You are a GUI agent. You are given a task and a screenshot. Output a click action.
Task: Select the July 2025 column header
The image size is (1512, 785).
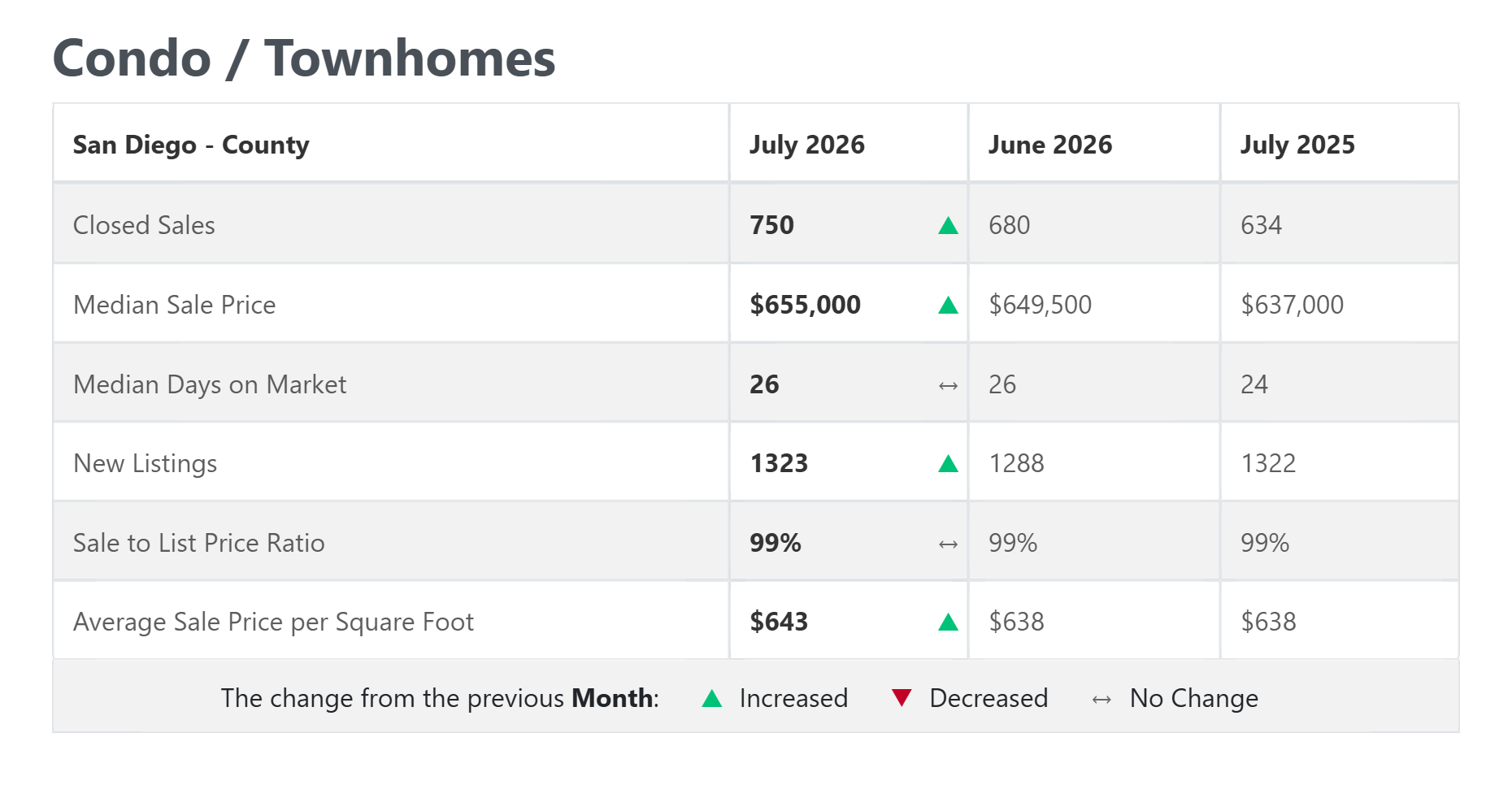[1297, 145]
